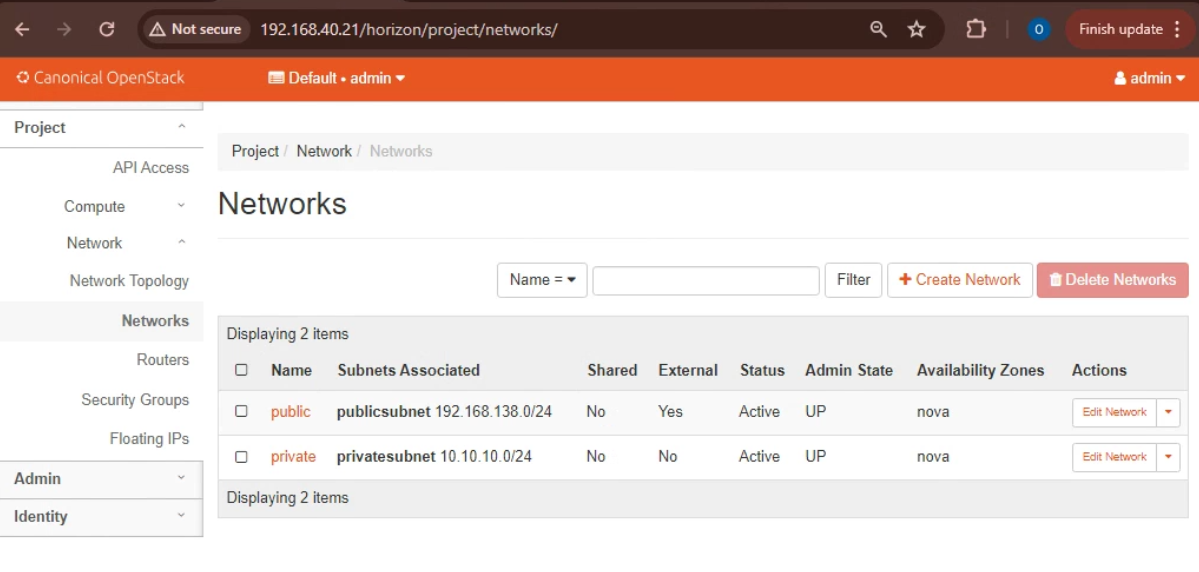Open the private network link
This screenshot has height=572, width=1199.
click(293, 456)
